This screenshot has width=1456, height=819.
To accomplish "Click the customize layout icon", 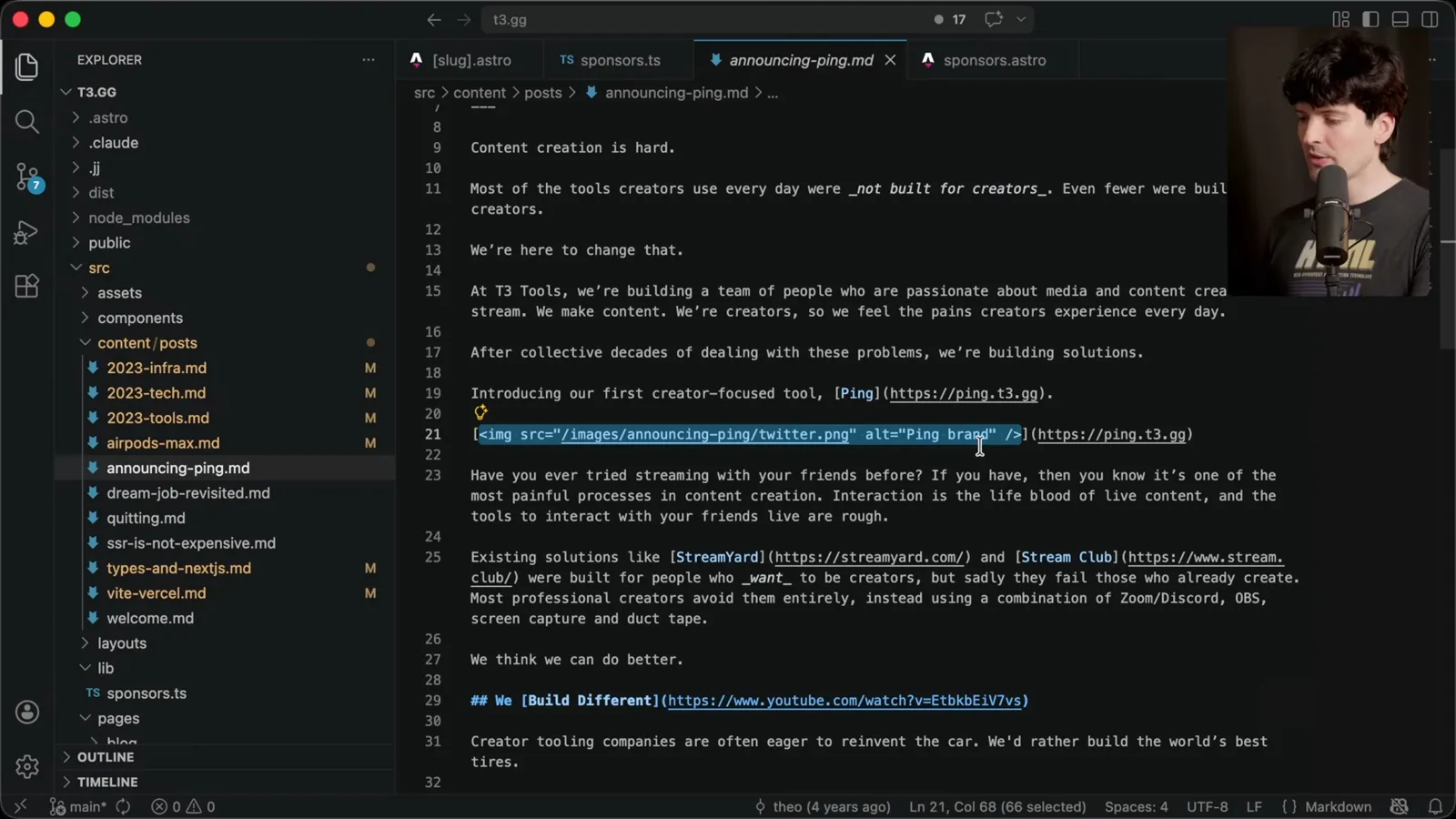I will (1340, 19).
